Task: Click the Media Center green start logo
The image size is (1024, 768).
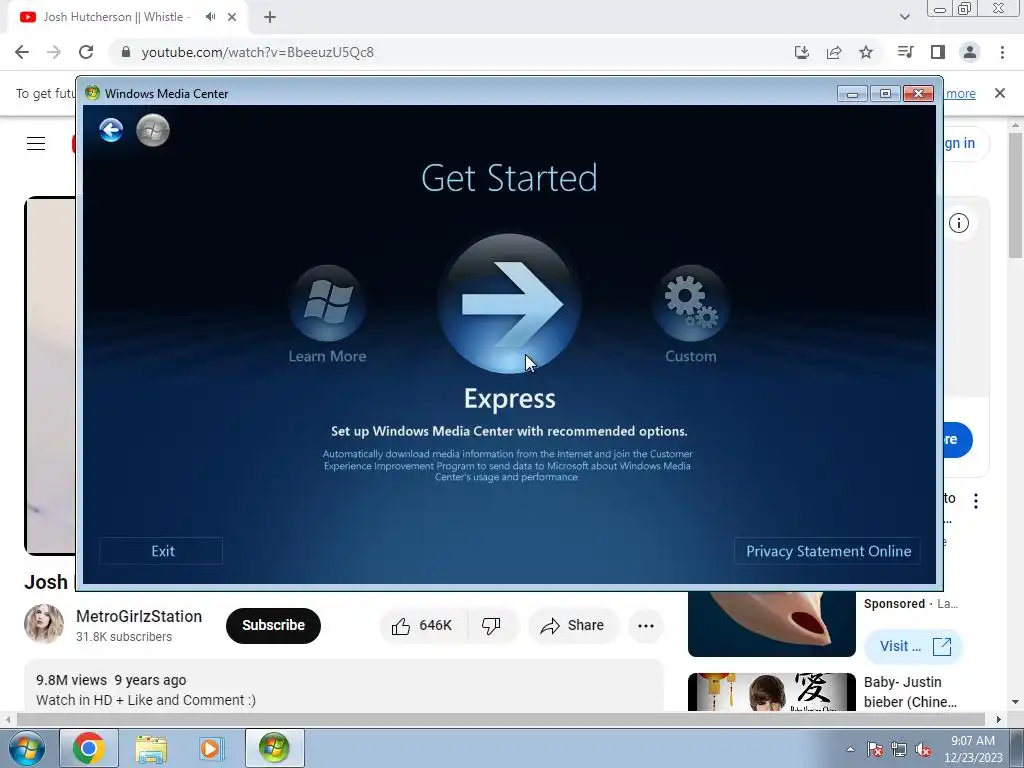Action: [153, 130]
